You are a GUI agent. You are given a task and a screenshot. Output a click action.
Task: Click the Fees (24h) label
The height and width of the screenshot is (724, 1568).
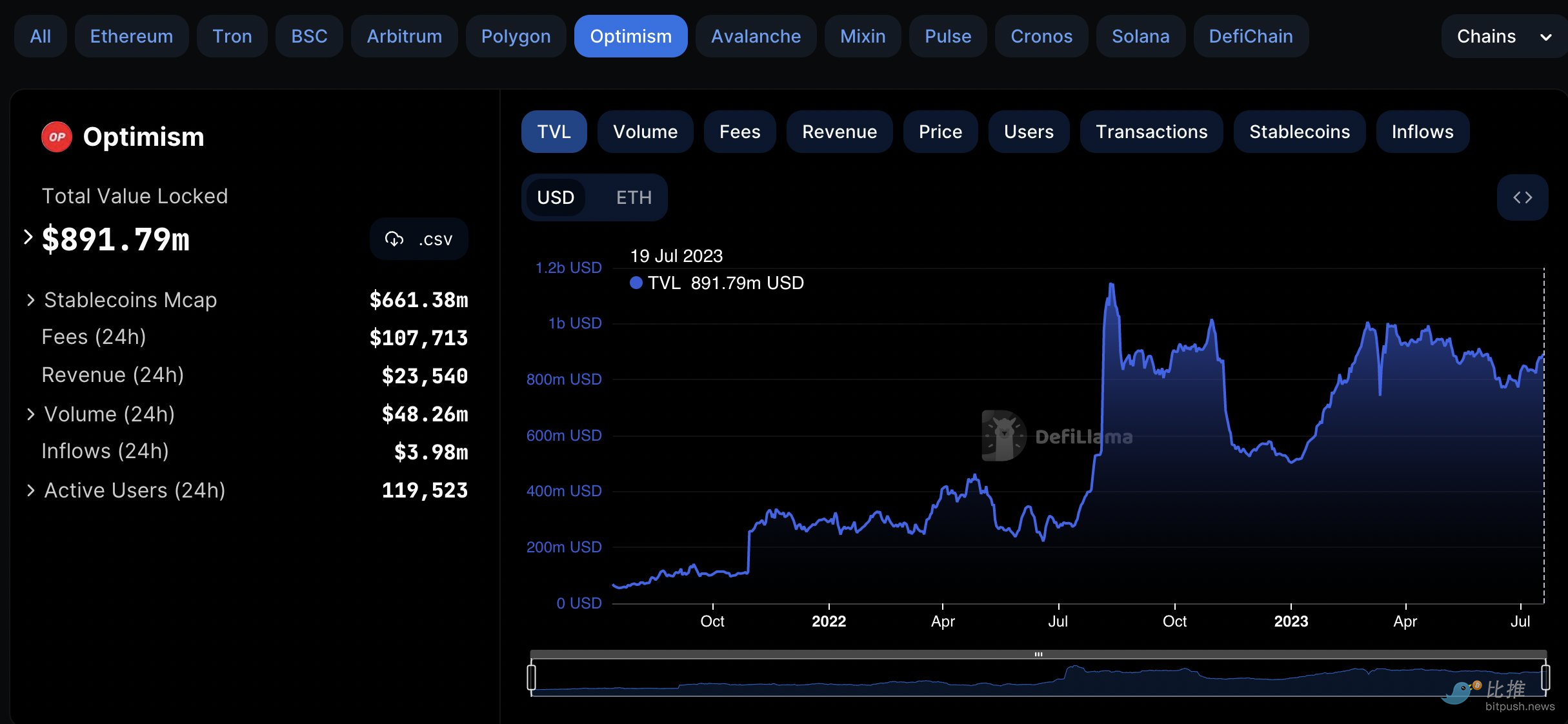pos(94,337)
